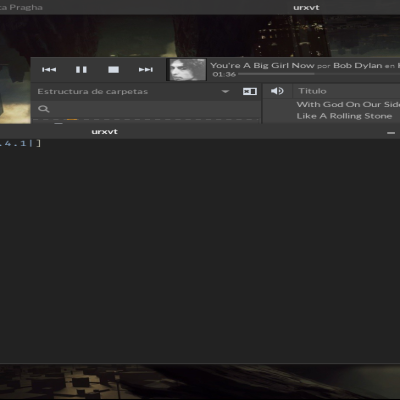
Task: Click the volume speaker icon
Action: (x=277, y=91)
